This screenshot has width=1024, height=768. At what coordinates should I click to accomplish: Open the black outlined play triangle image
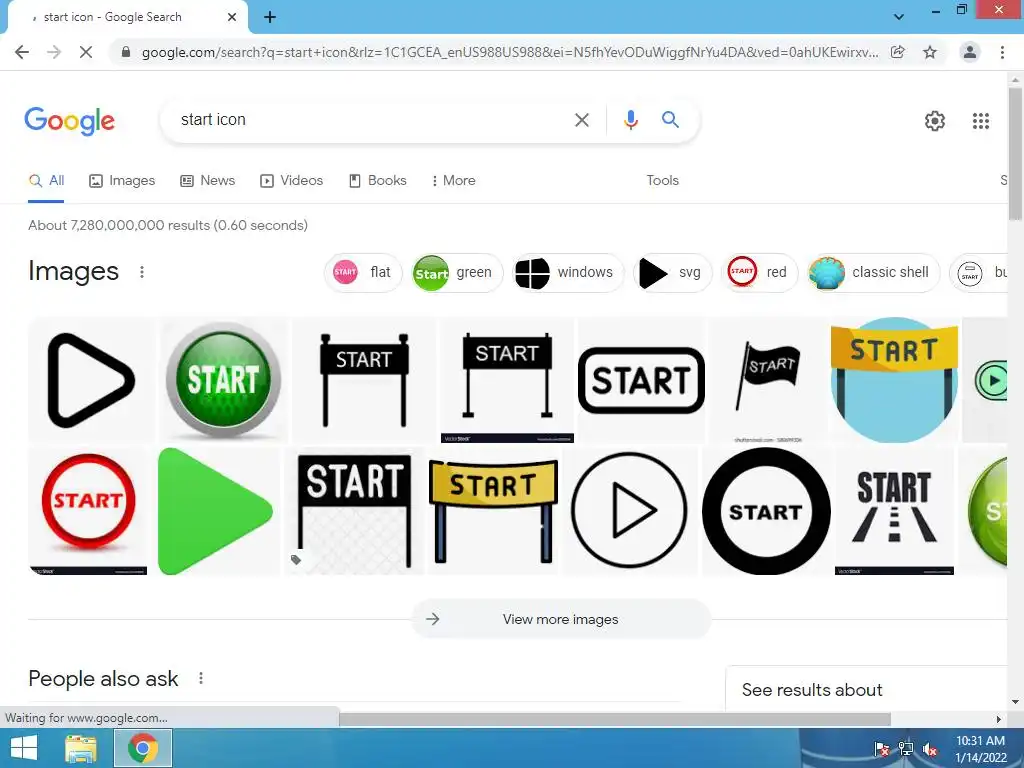pyautogui.click(x=91, y=380)
